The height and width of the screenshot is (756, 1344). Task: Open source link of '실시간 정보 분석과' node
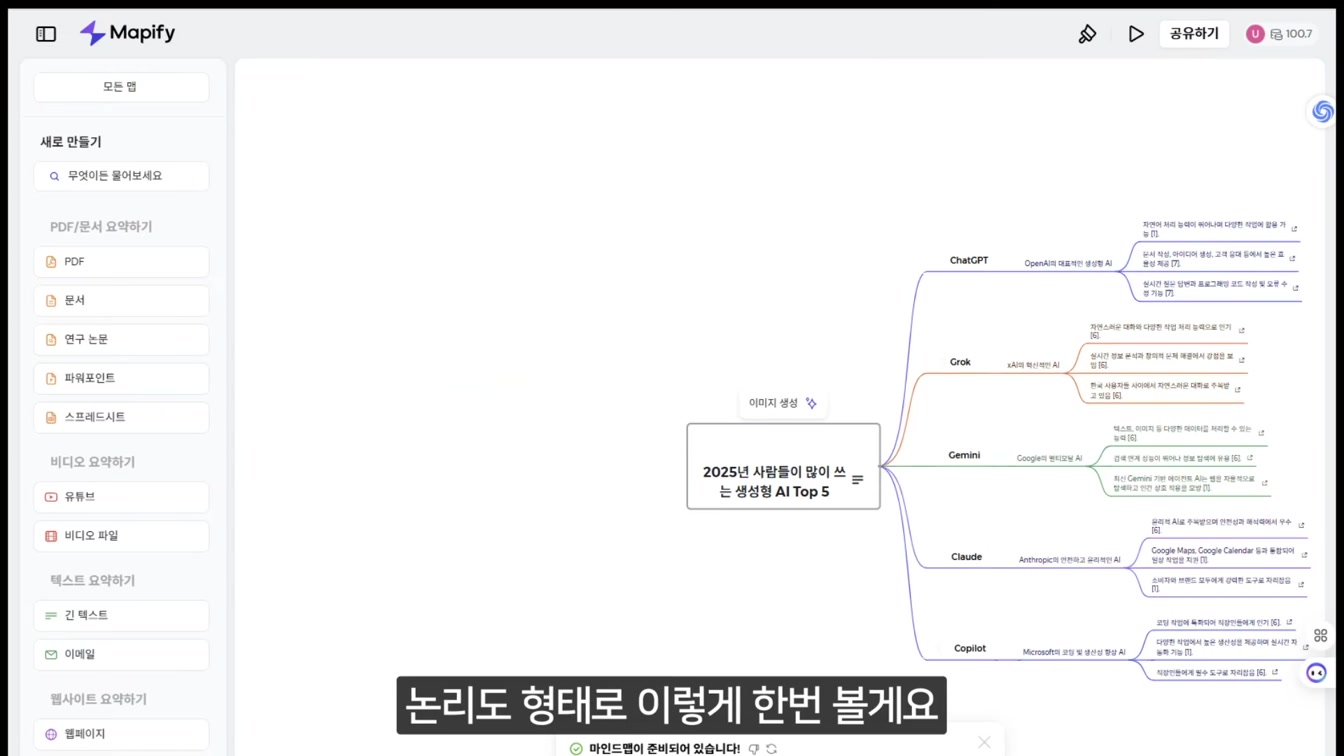coord(1242,360)
